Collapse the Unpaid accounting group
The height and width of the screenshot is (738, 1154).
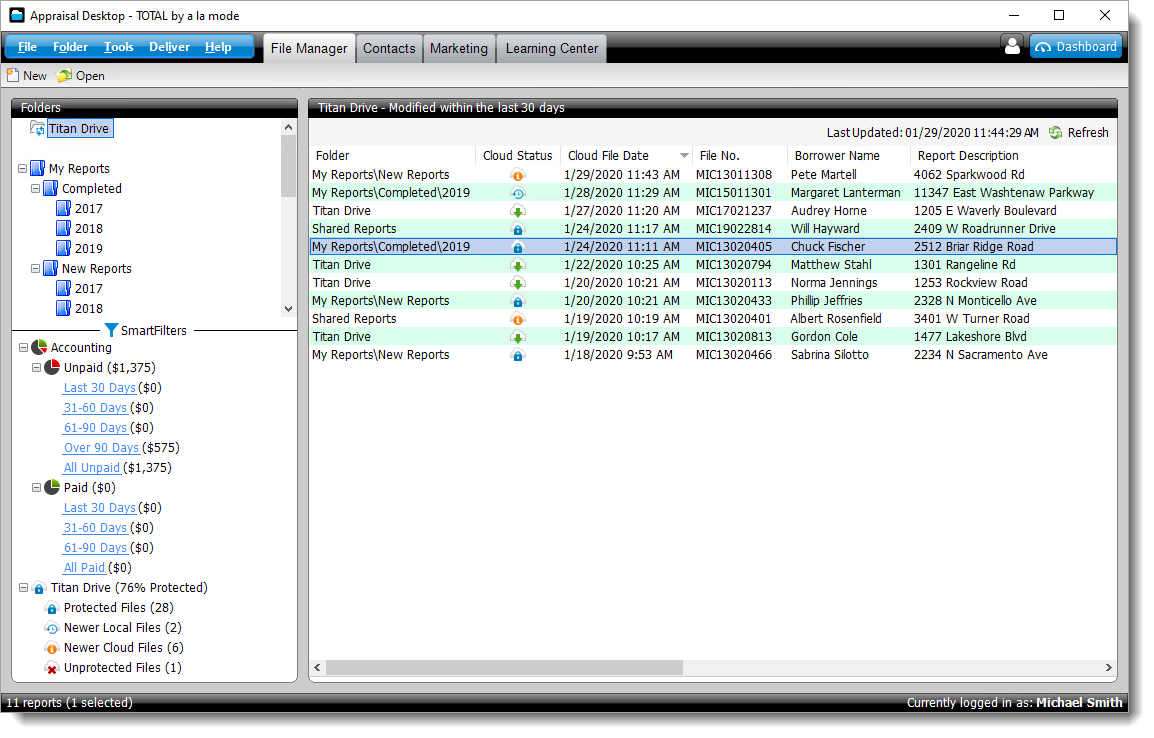pos(37,368)
